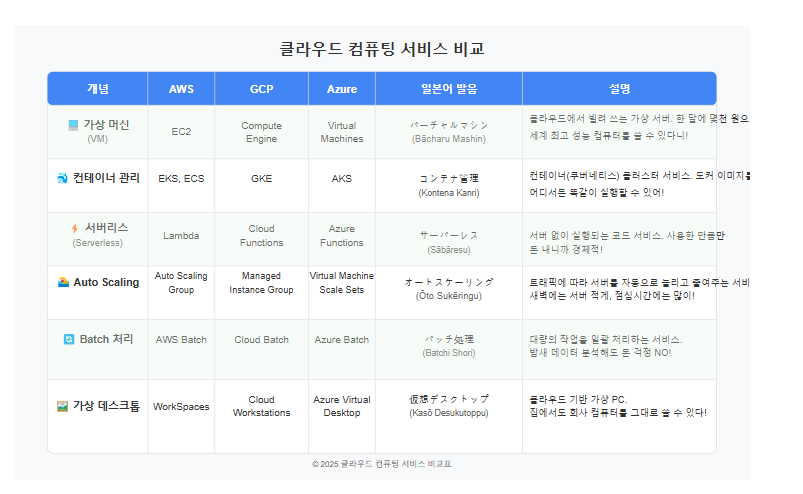Viewport: 803px width, 494px height.
Task: Click the 서버리스 (Serverless) concept label
Action: [x=98, y=234]
